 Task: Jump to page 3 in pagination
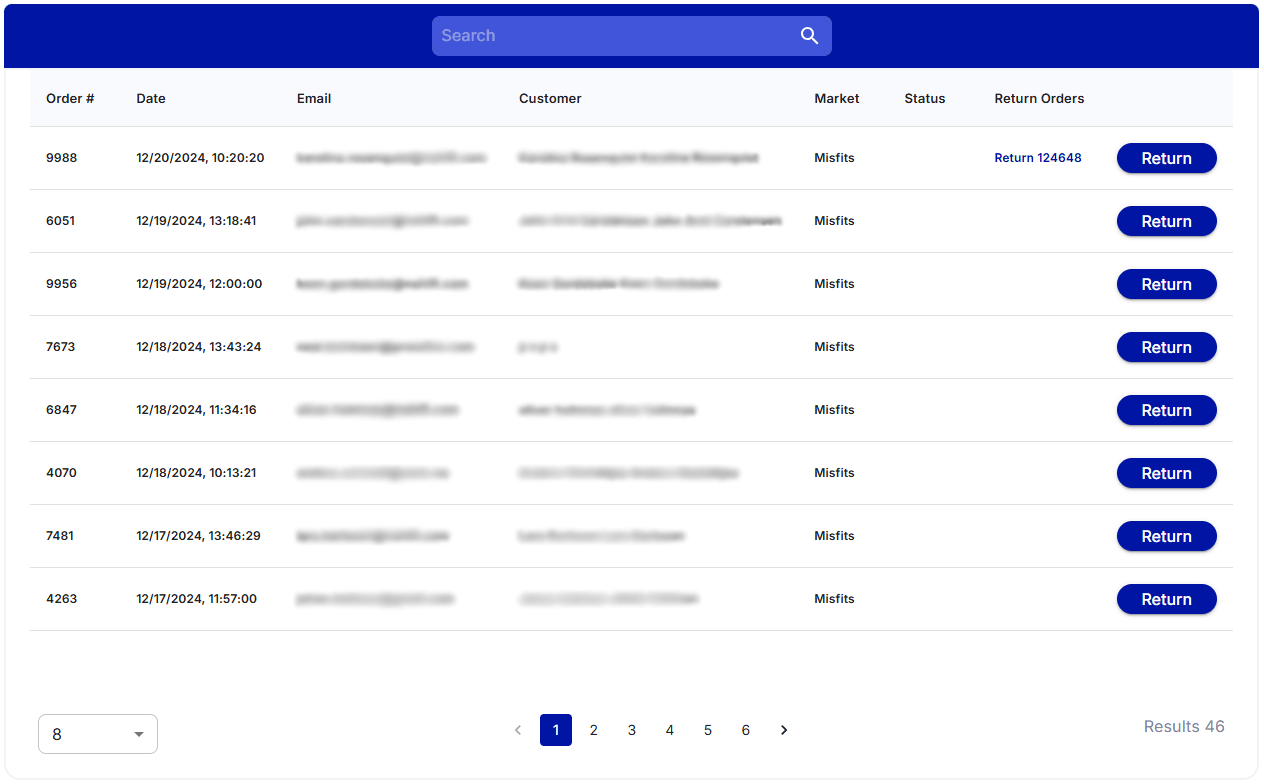click(632, 730)
